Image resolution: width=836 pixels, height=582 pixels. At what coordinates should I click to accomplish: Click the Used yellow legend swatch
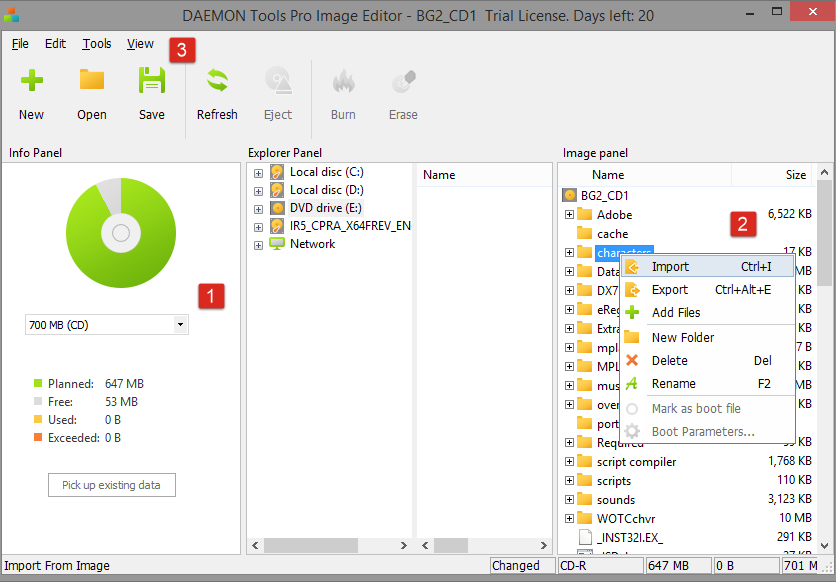38,419
